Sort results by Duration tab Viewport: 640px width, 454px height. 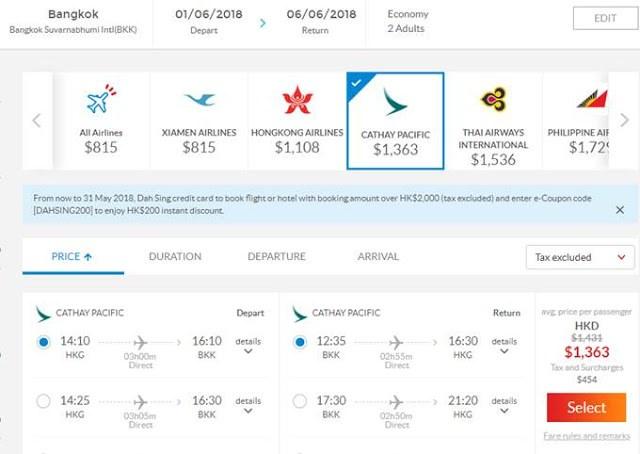(x=175, y=256)
